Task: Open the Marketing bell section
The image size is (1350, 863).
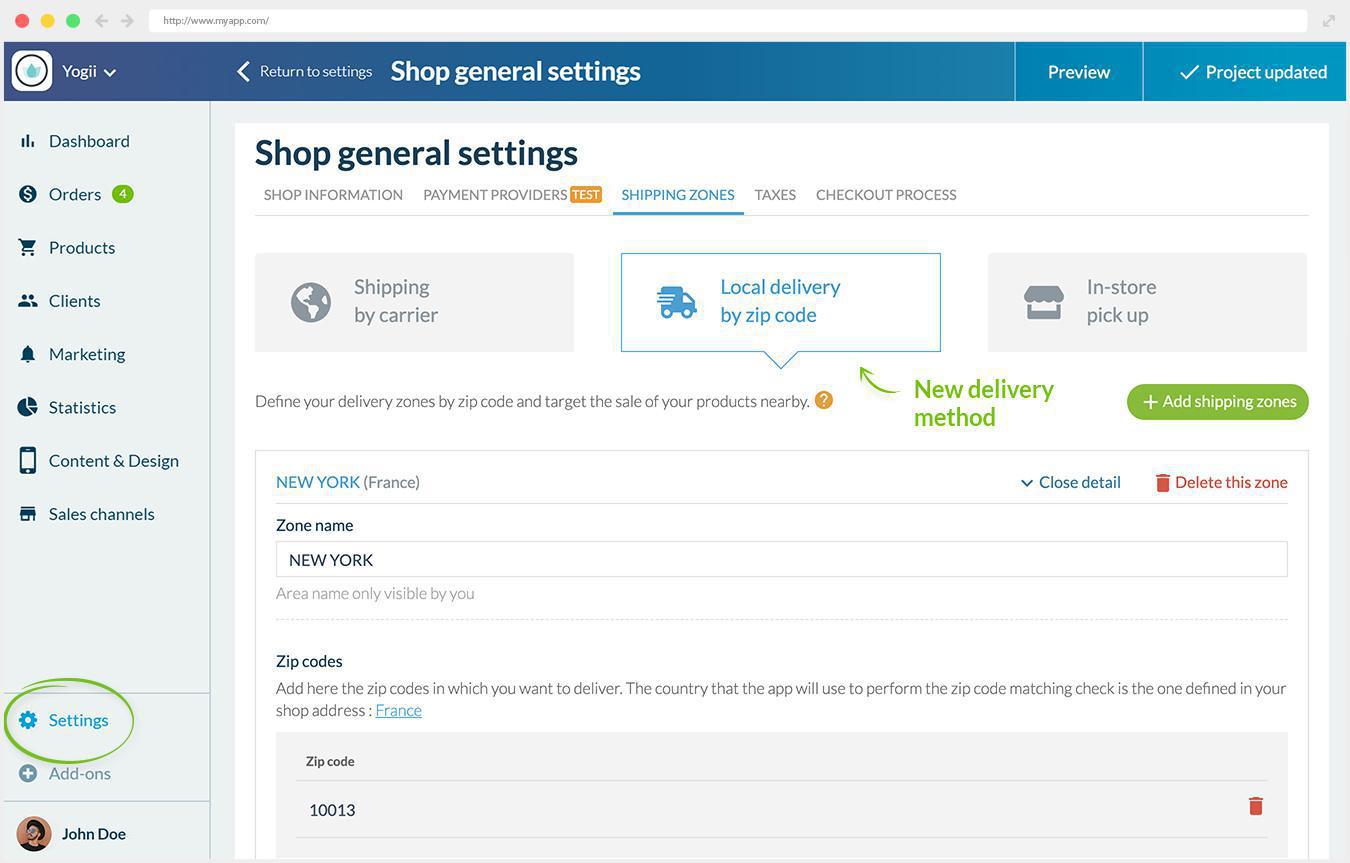Action: [86, 353]
